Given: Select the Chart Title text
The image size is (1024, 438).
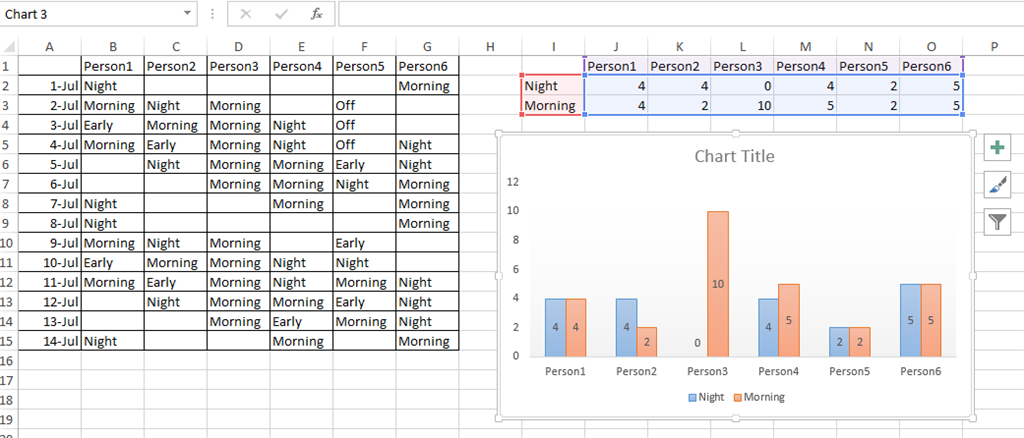Looking at the screenshot, I should point(734,156).
